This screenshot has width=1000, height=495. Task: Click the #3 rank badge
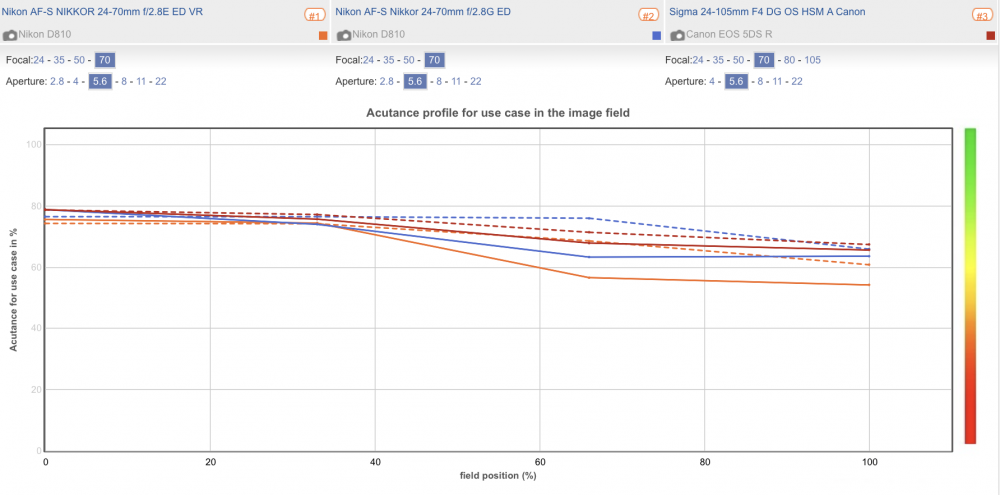(981, 16)
